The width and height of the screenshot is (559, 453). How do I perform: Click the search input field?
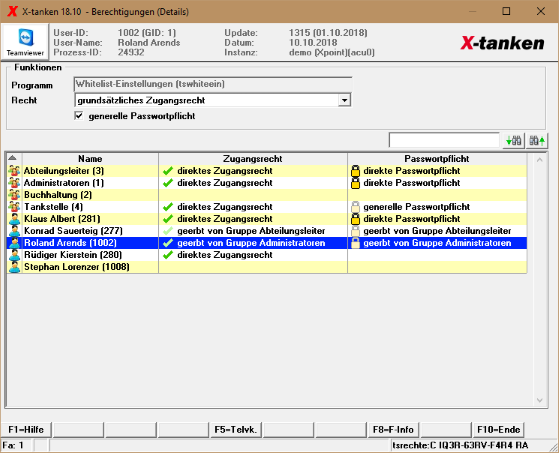point(444,140)
